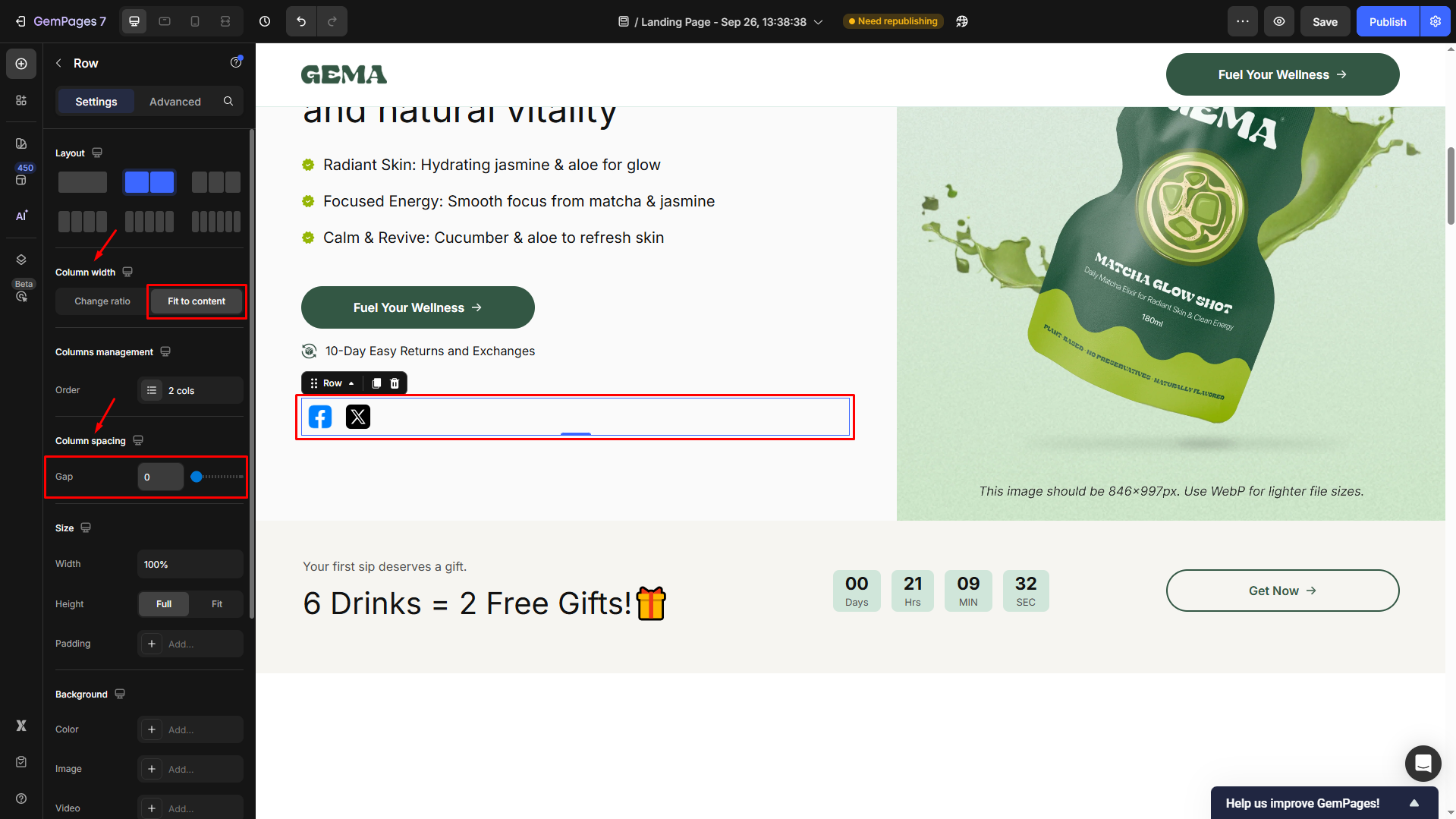Image resolution: width=1456 pixels, height=819 pixels.
Task: Open the live chat bubble
Action: 1423,763
